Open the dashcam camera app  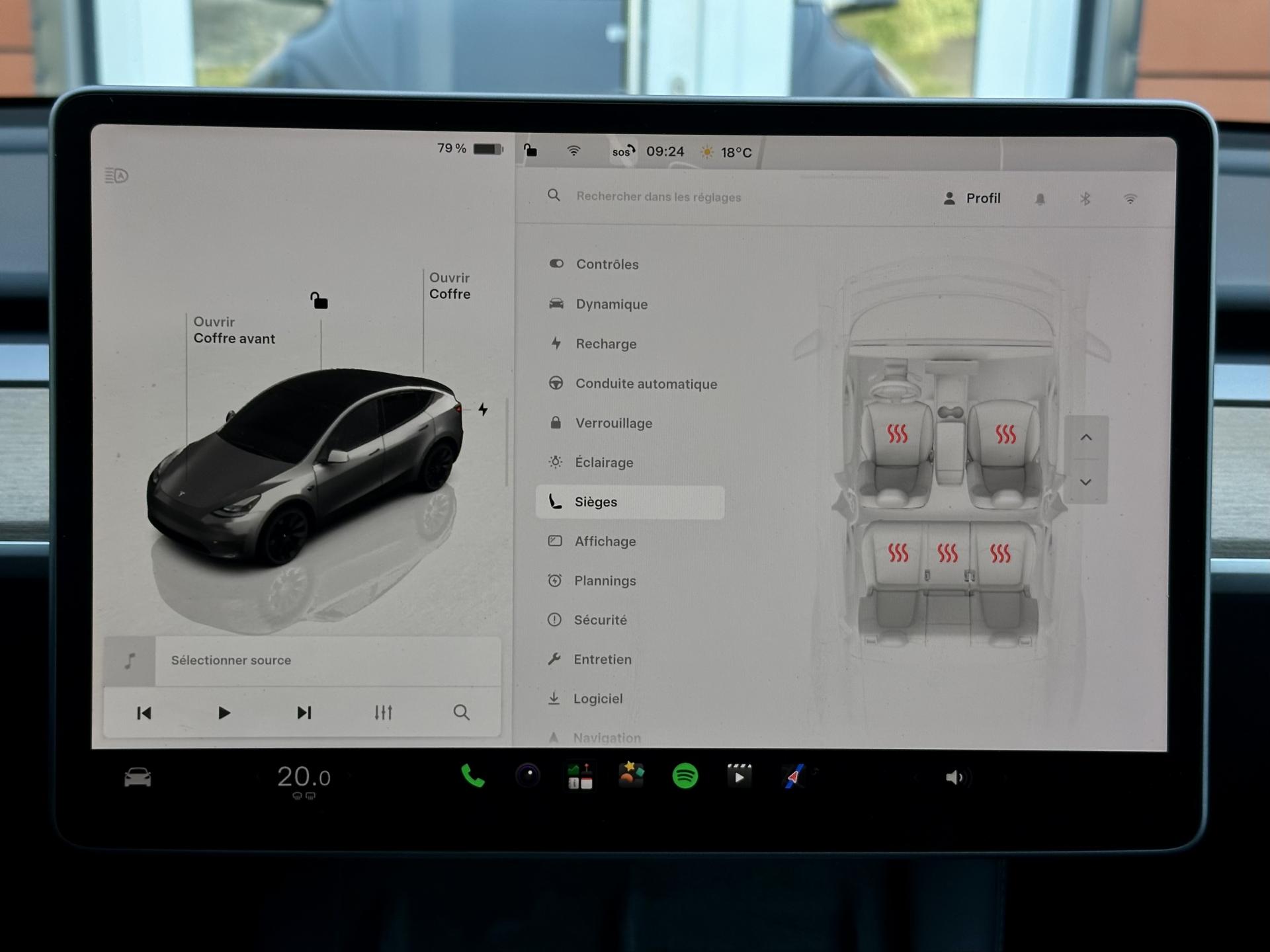[x=527, y=775]
